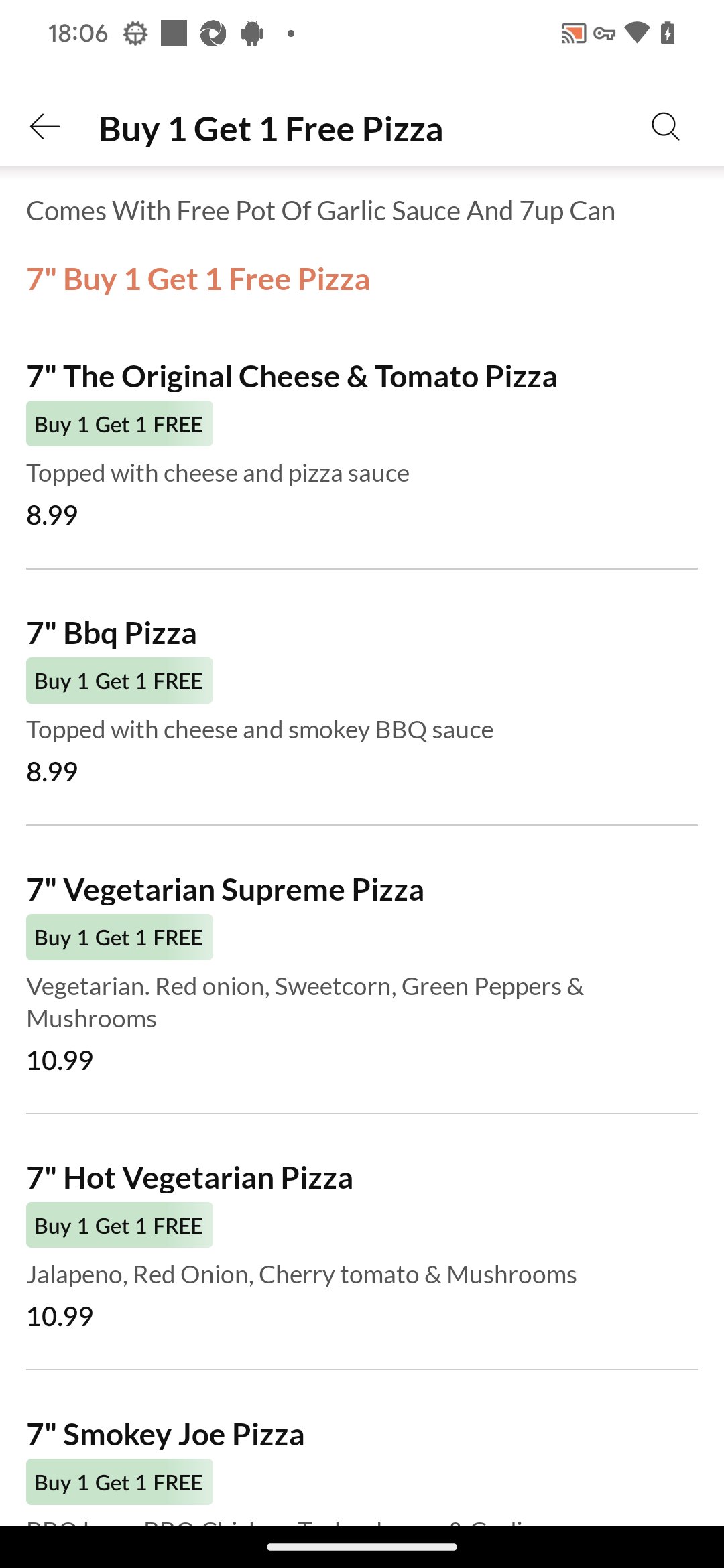724x1568 pixels.
Task: Tap the Android debug bug icon
Action: pyautogui.click(x=253, y=33)
